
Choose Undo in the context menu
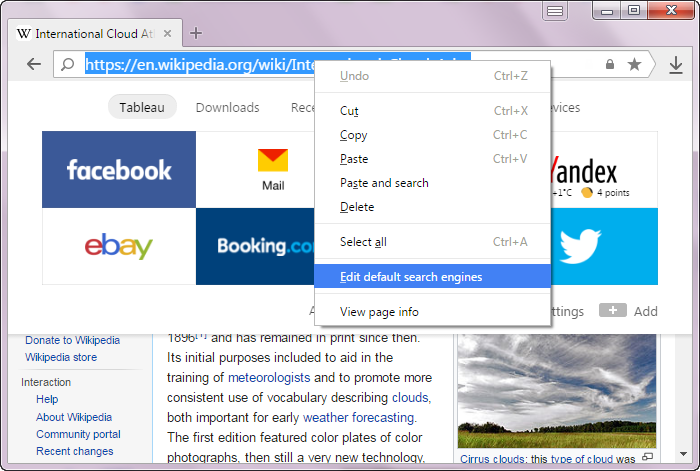click(x=432, y=76)
